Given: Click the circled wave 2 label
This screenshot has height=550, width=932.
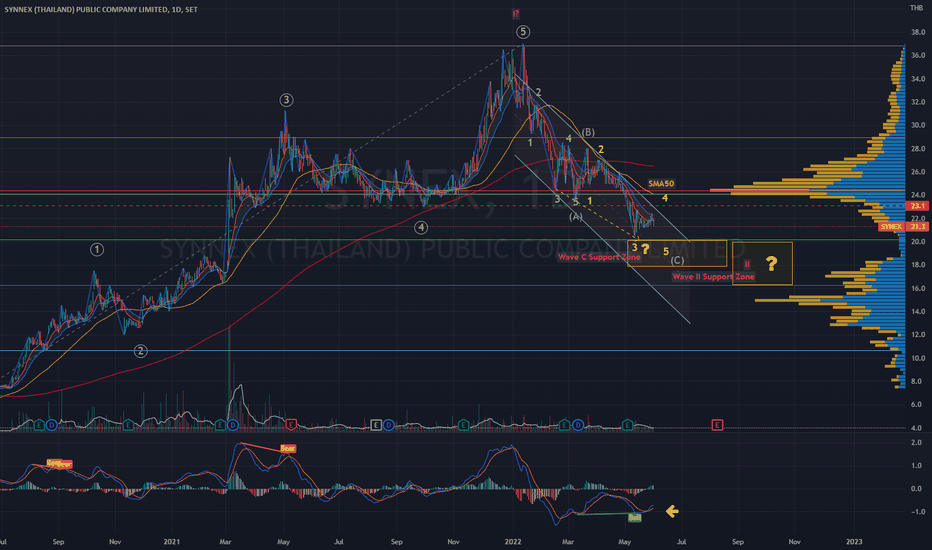Looking at the screenshot, I should point(140,351).
